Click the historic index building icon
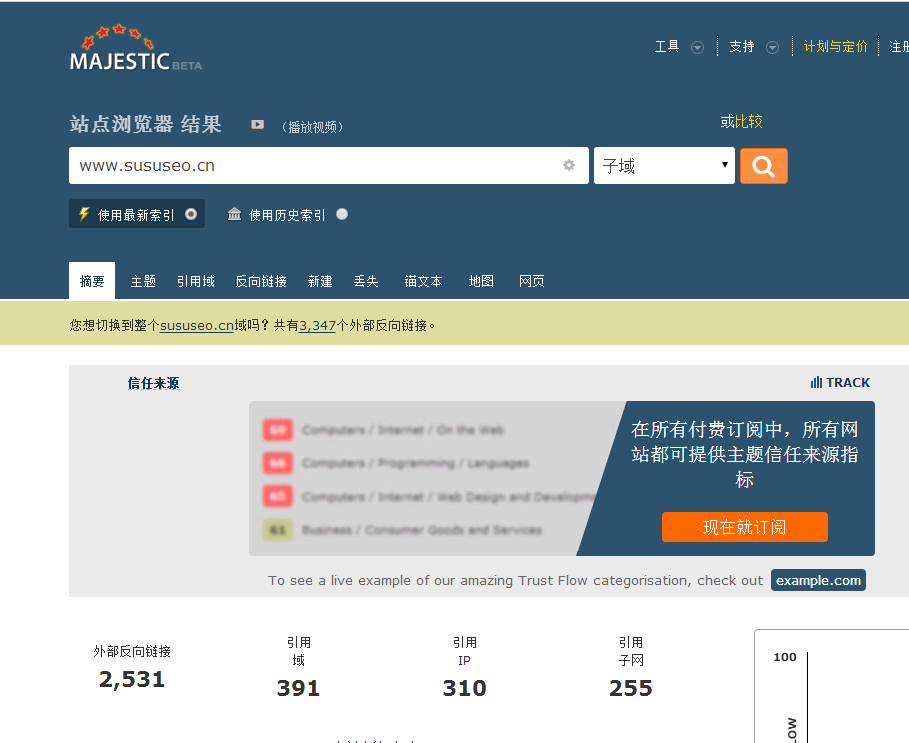909x743 pixels. click(x=235, y=214)
